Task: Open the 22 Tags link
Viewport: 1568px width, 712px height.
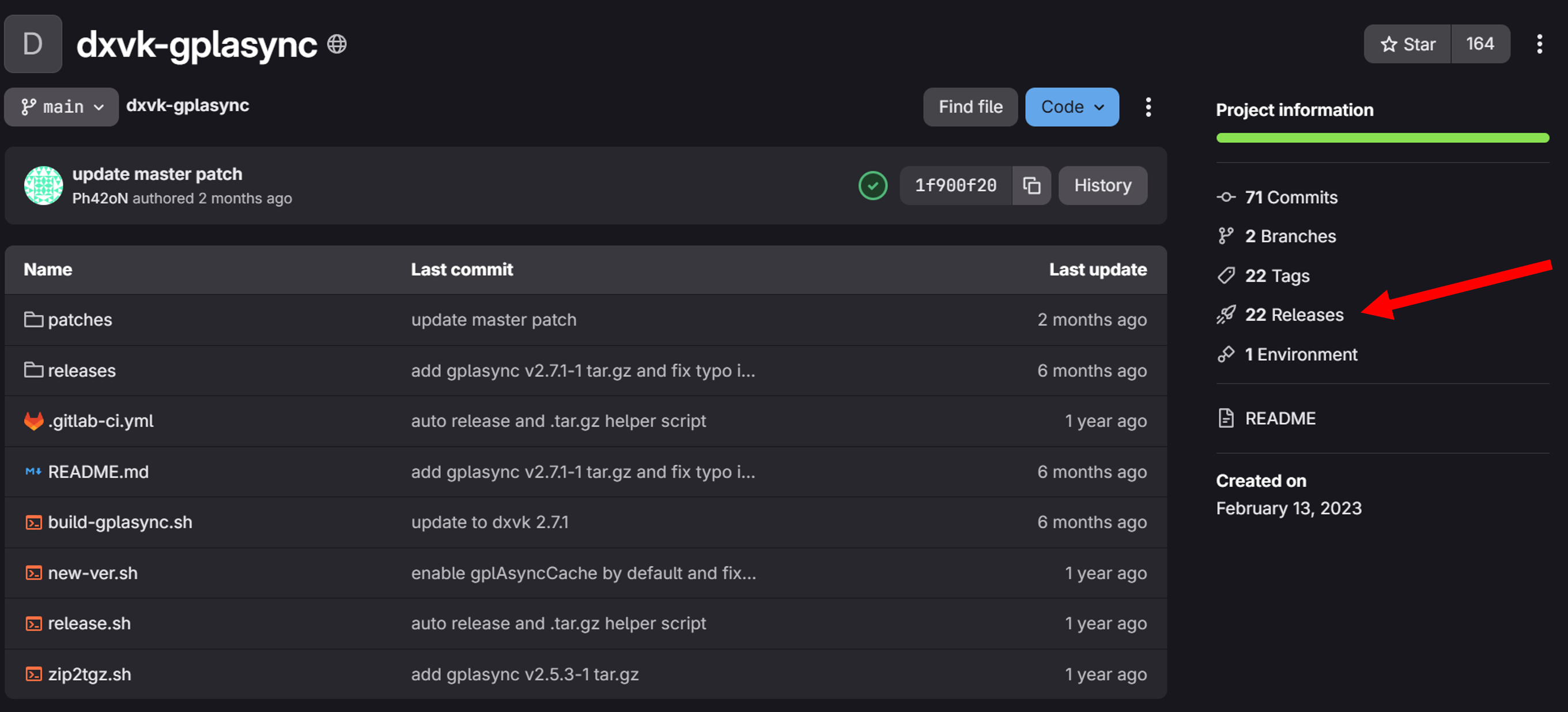Action: pyautogui.click(x=1277, y=277)
